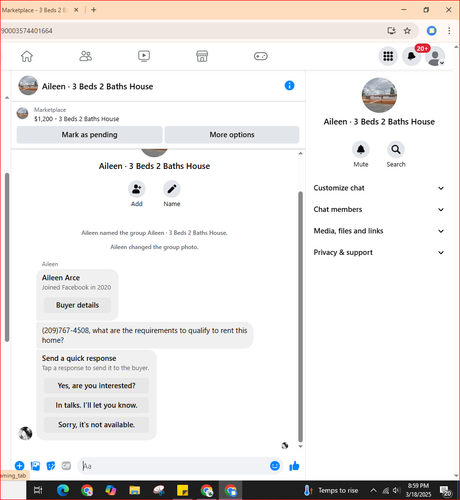Go to Facebook Home feed icon
This screenshot has width=460, height=500.
click(27, 56)
